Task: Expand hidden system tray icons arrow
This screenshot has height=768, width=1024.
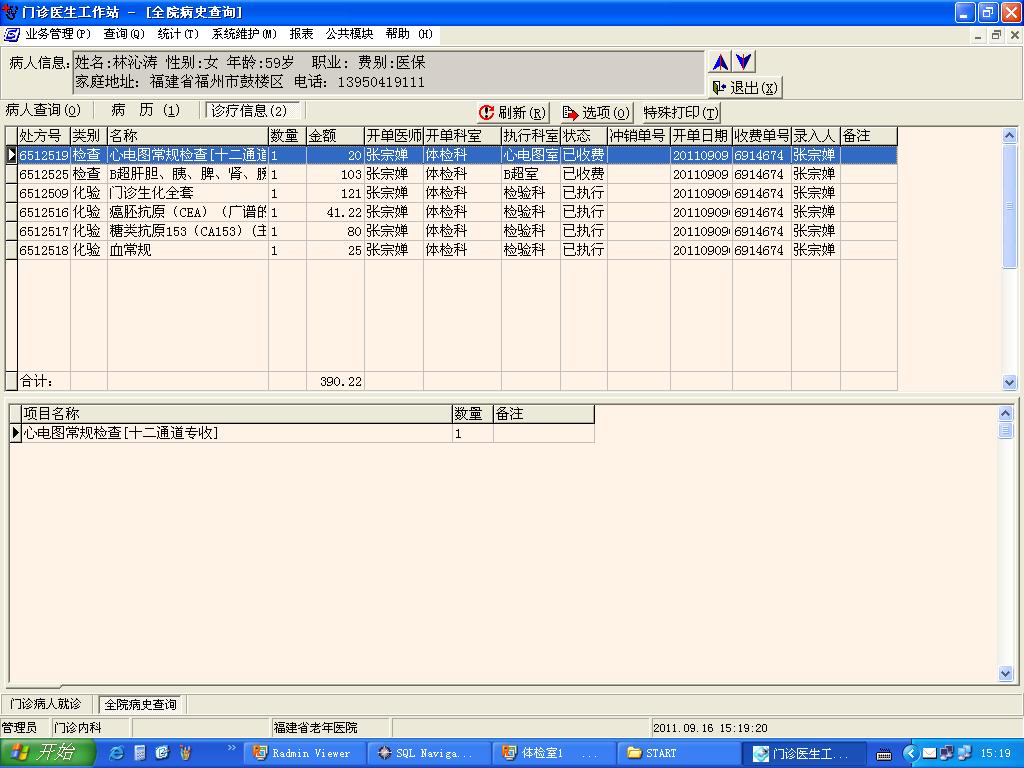Action: pos(912,753)
